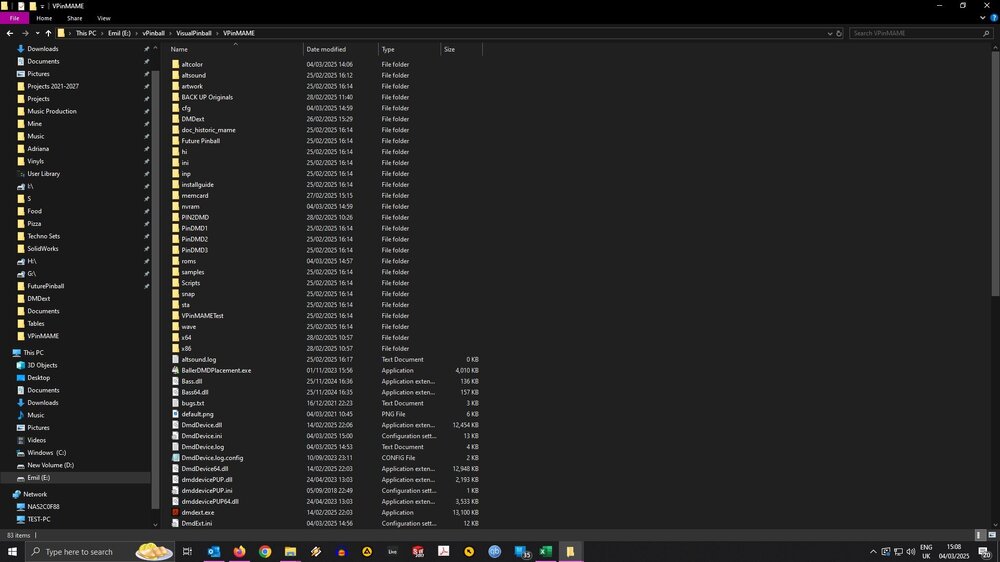
Task: Show hidden system tray icons
Action: pos(873,552)
